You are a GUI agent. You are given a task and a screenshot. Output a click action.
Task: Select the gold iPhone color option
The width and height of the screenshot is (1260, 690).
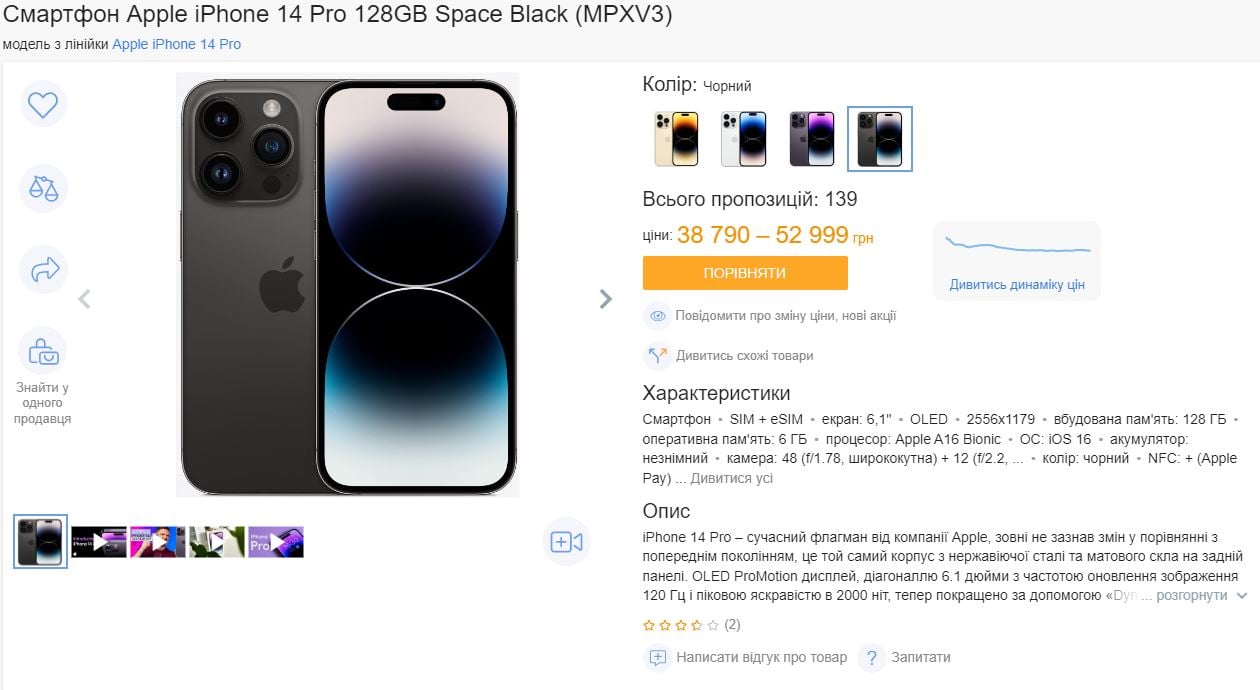(x=676, y=139)
